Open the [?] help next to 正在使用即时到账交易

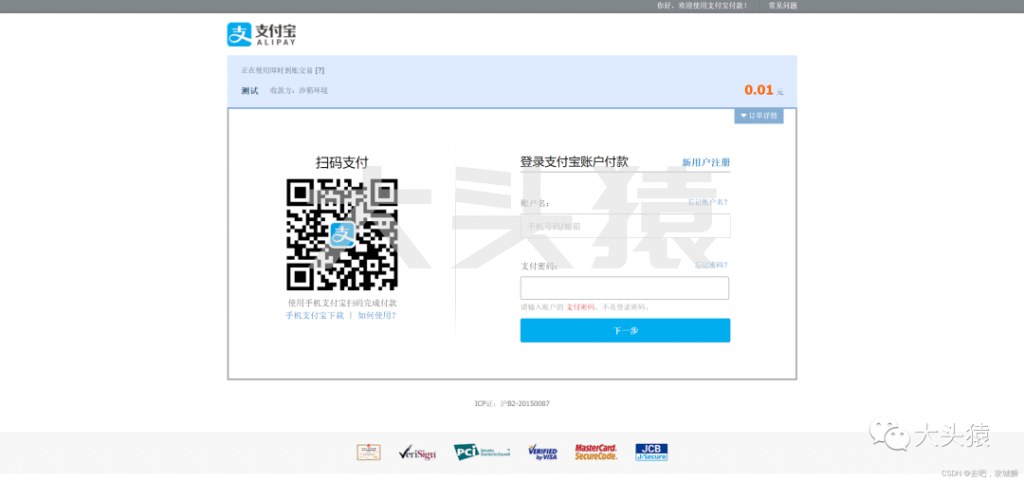coord(319,70)
